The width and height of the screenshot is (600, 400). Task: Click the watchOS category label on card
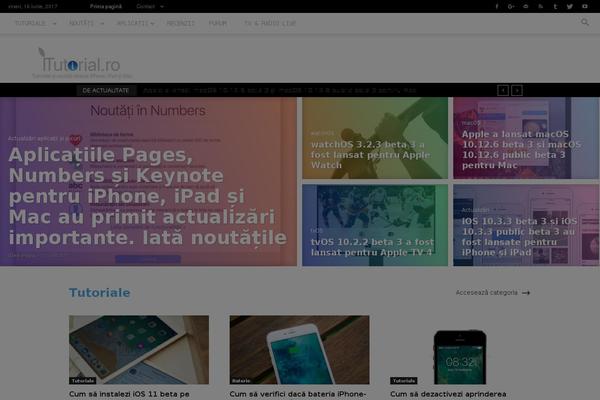click(x=323, y=133)
